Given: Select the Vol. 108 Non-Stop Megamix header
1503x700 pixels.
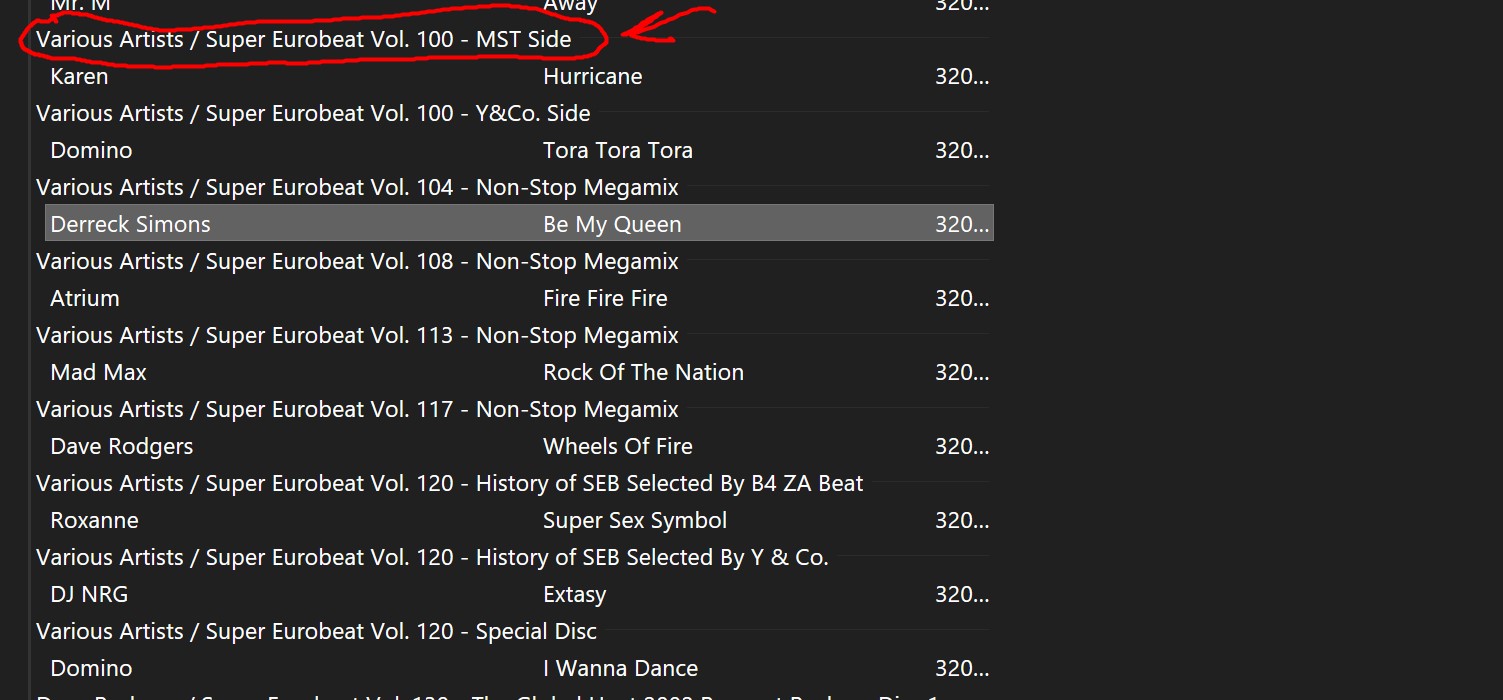Looking at the screenshot, I should coord(357,262).
